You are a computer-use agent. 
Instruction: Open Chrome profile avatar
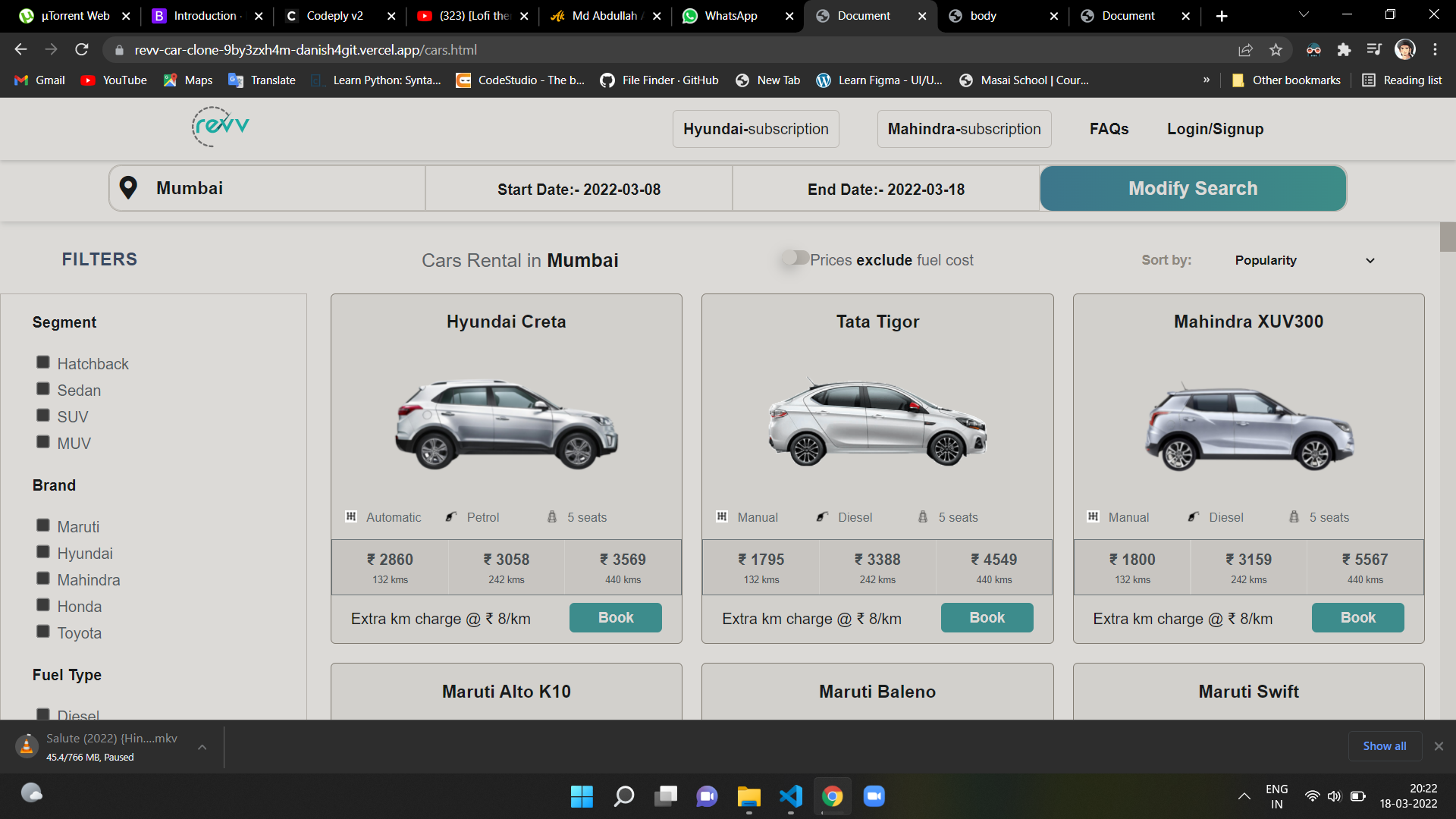point(1405,49)
